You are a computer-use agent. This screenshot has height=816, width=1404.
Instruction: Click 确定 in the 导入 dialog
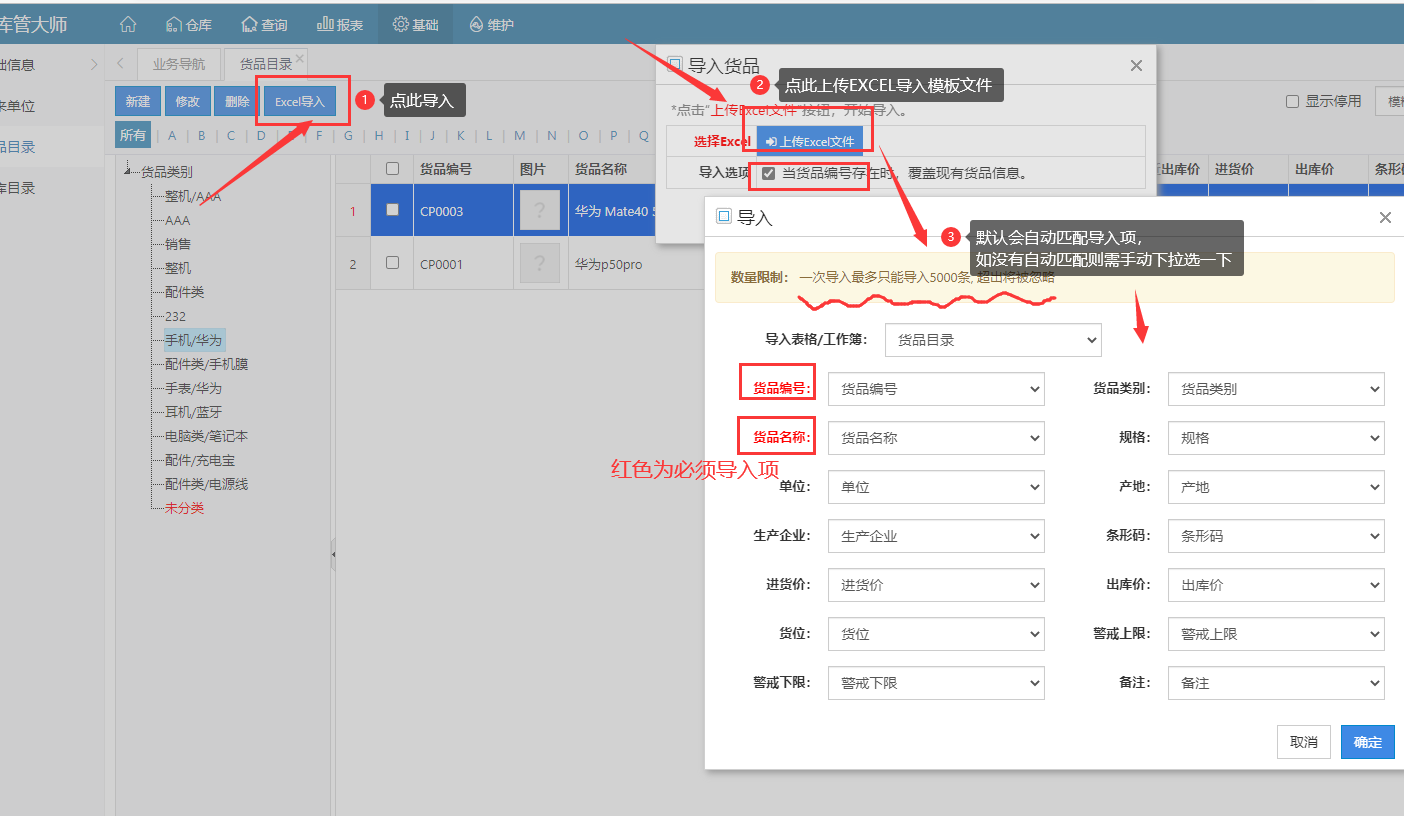click(1368, 742)
